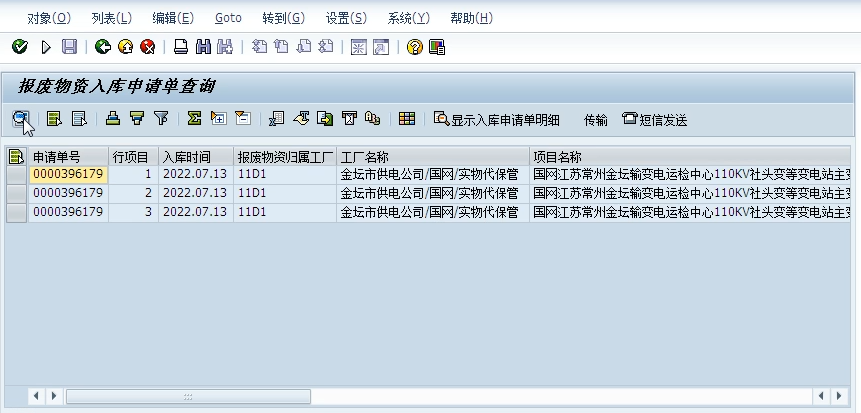Select the row with line item 3
This screenshot has width=861, height=413.
pos(17,212)
